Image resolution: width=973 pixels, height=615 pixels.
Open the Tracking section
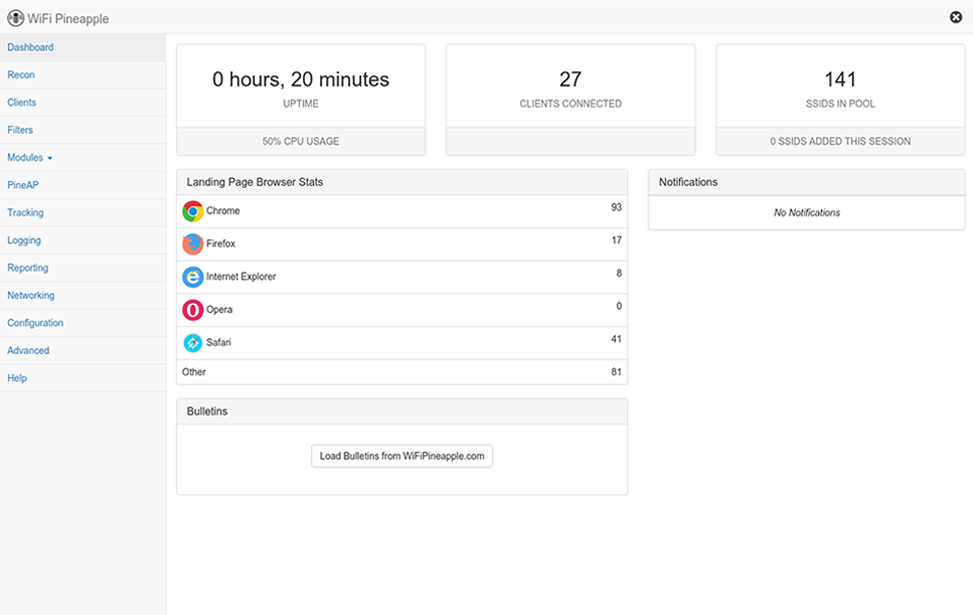25,213
